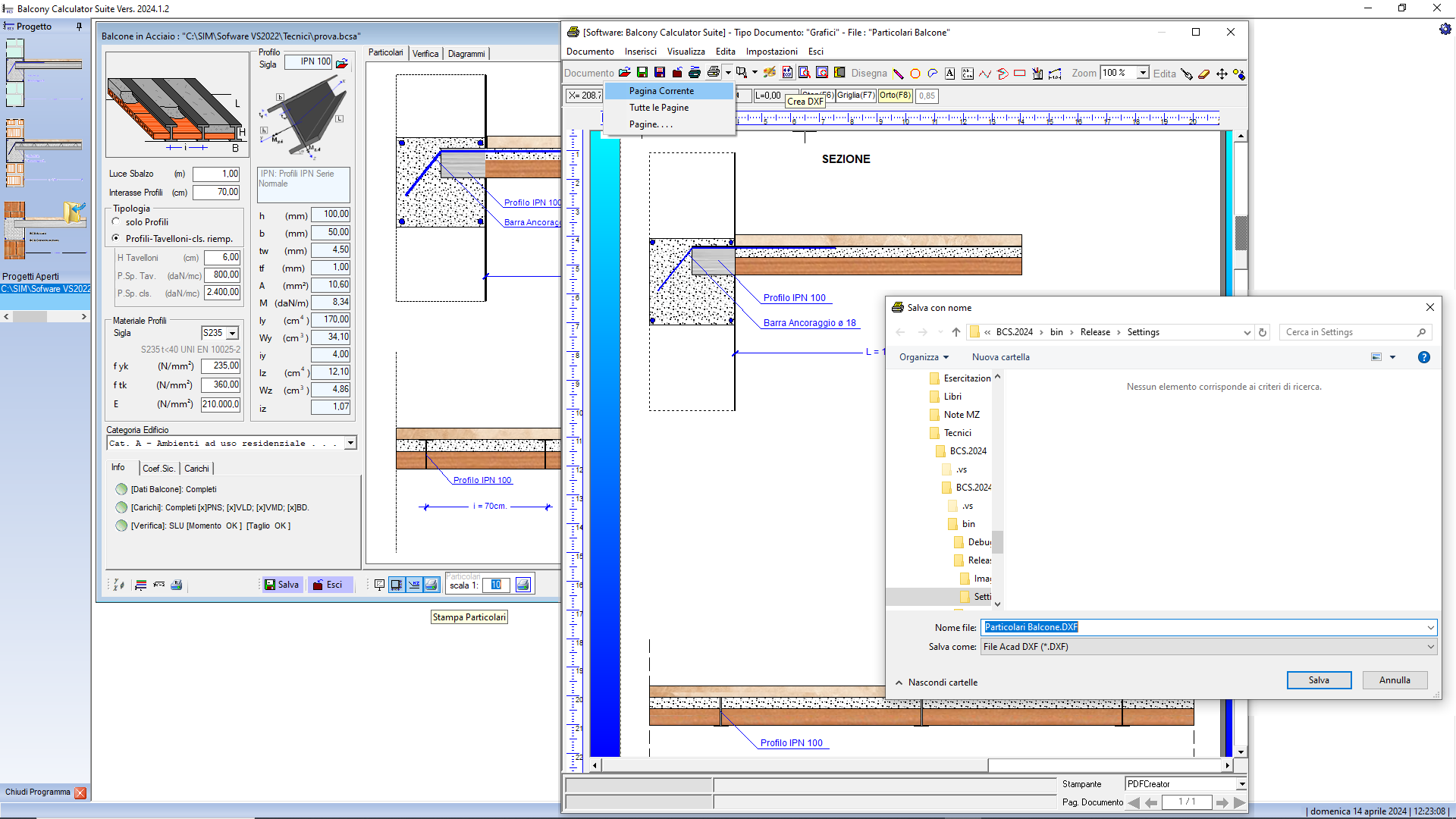Open profile selection icon next to IPN 100
The image size is (1456, 819).
click(x=342, y=63)
